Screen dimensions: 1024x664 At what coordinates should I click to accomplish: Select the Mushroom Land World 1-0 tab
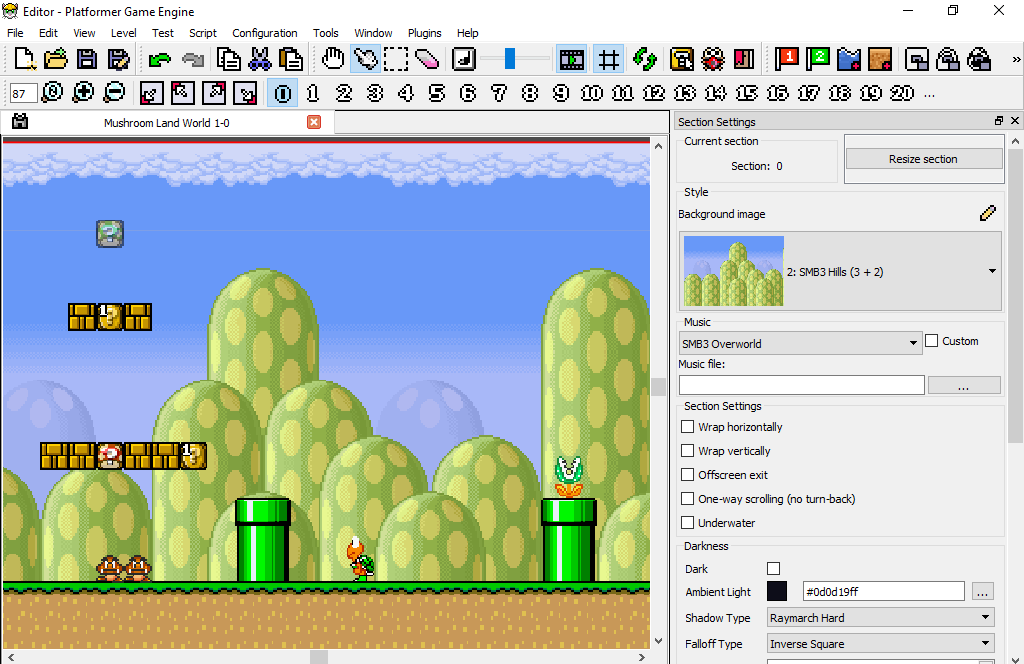point(167,123)
